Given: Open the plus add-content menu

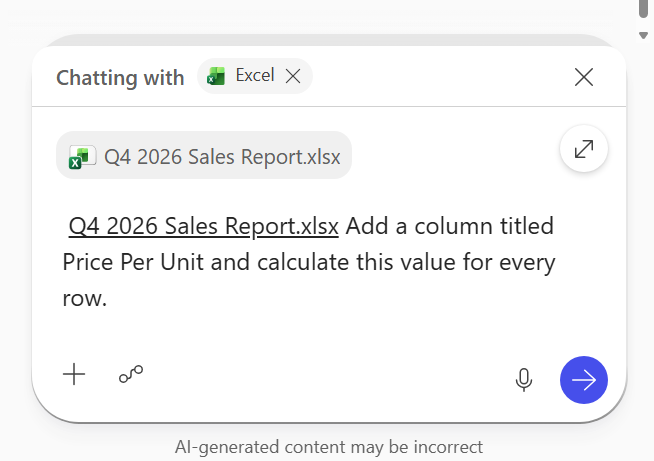Looking at the screenshot, I should [74, 374].
